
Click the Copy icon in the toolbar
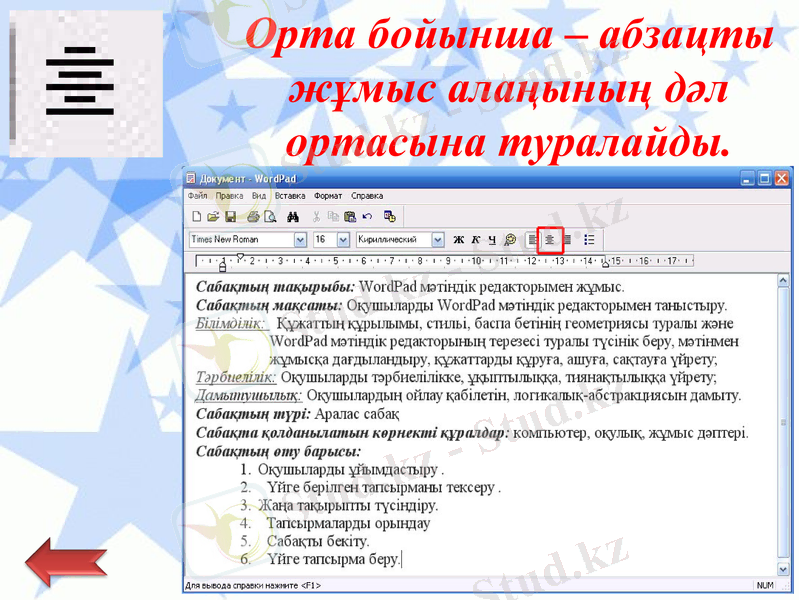pyautogui.click(x=333, y=217)
